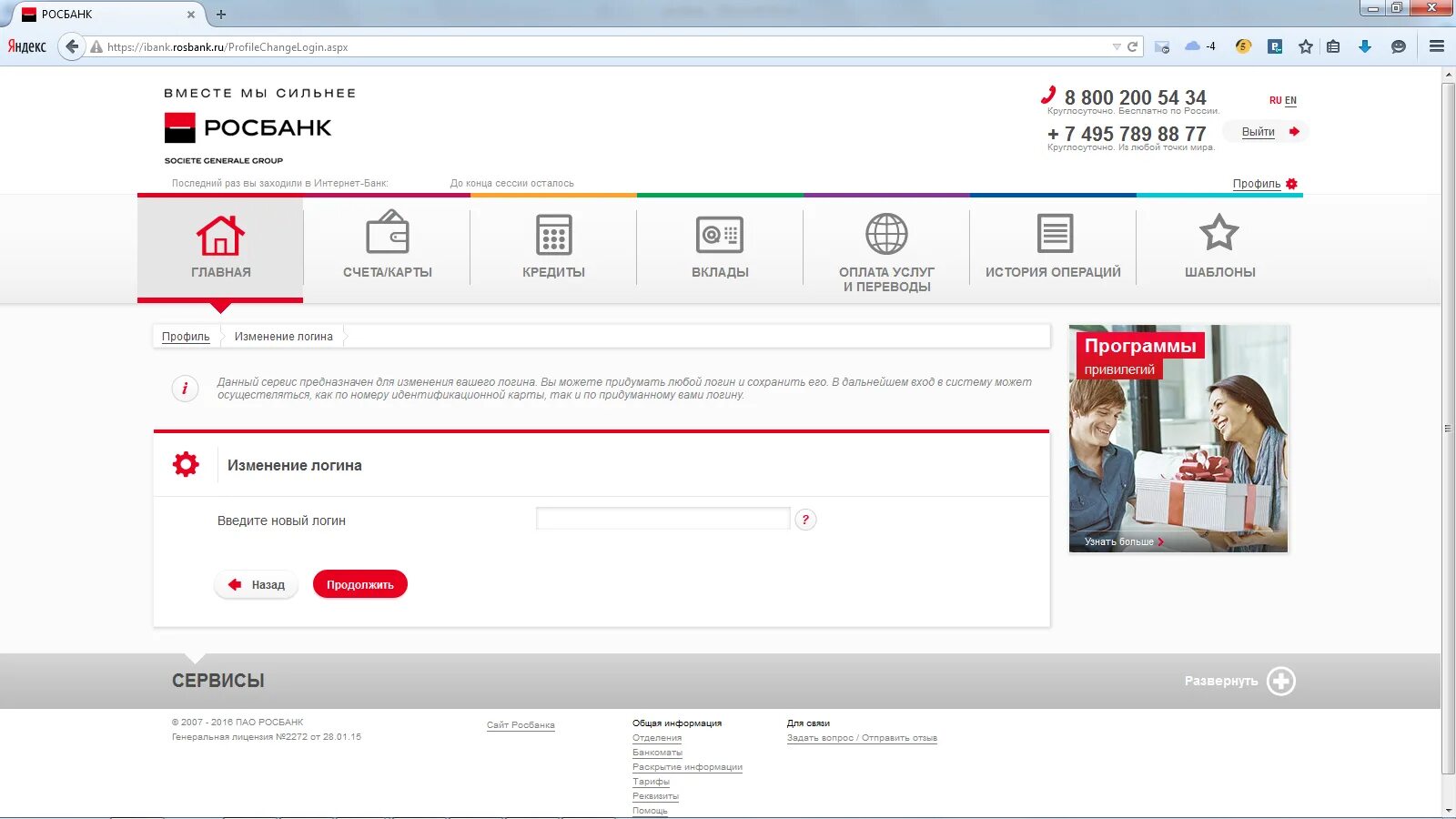
Task: Bookmark this page with the star icon
Action: [1306, 46]
